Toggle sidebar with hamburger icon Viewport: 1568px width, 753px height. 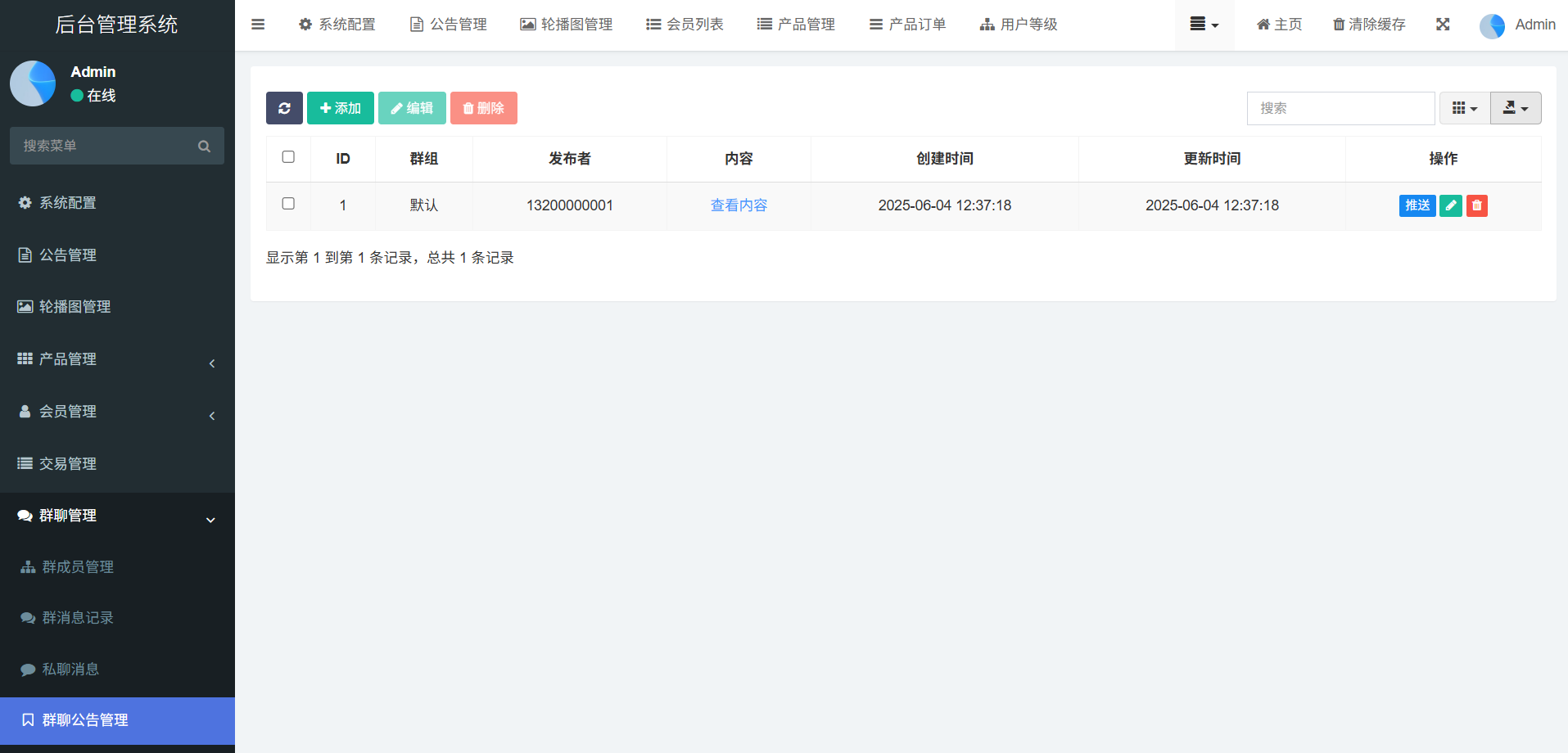pos(258,25)
